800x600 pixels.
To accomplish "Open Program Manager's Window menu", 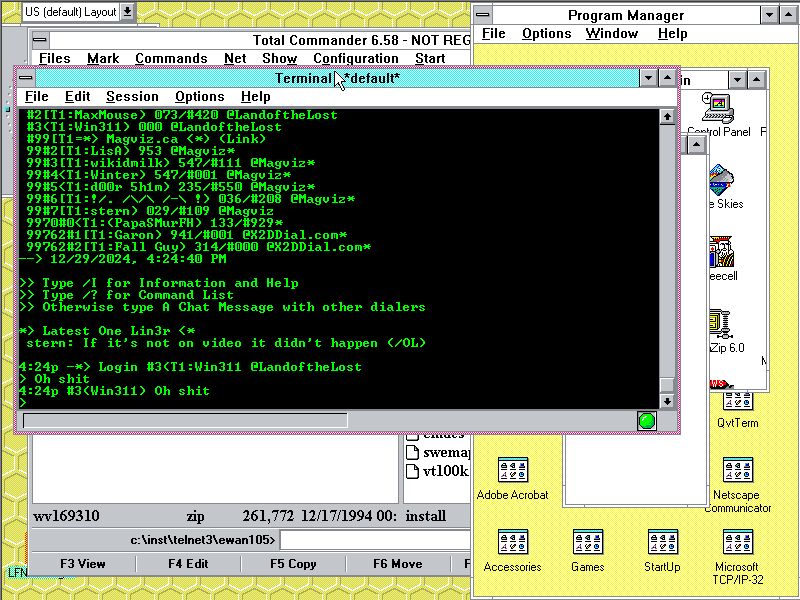I will (611, 33).
